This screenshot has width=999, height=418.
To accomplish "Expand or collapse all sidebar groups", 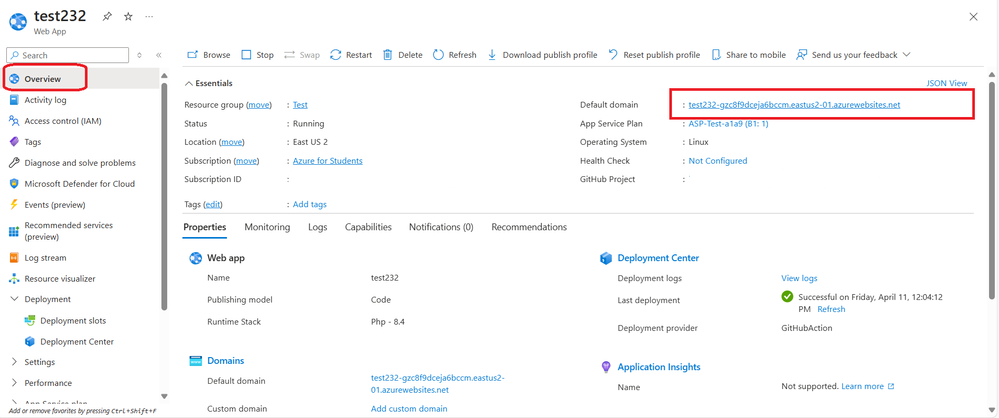I will click(x=140, y=55).
